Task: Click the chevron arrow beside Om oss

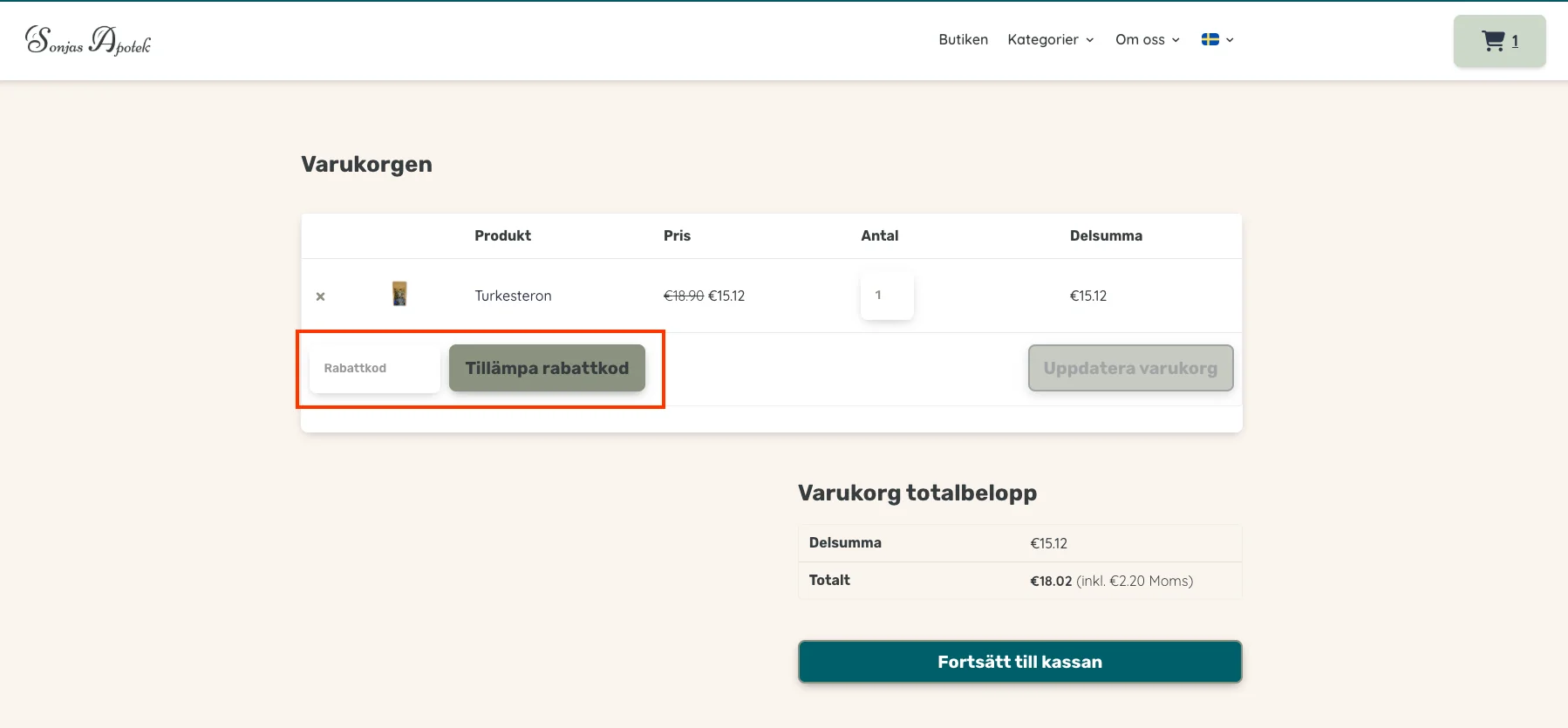Action: point(1176,40)
